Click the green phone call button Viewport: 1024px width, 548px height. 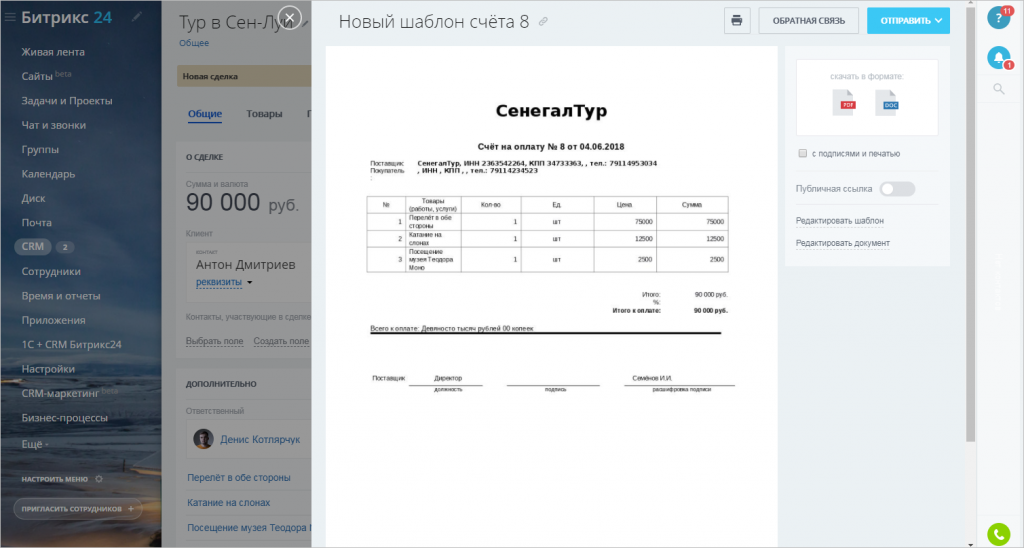[x=998, y=534]
